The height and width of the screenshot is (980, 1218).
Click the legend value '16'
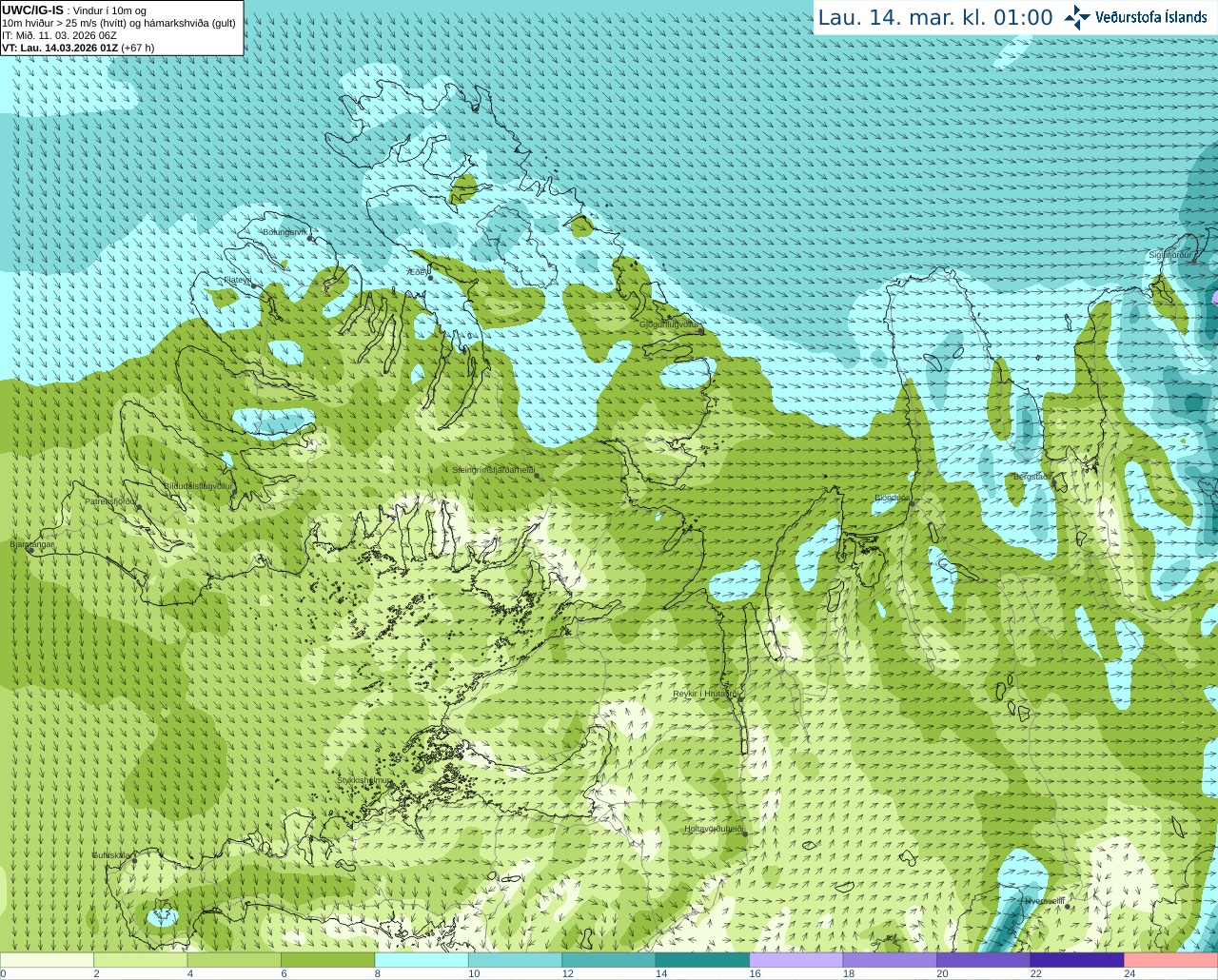tap(755, 973)
